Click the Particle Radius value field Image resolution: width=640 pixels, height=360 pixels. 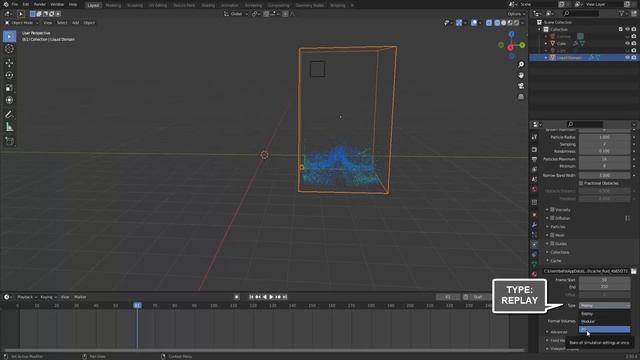604,137
